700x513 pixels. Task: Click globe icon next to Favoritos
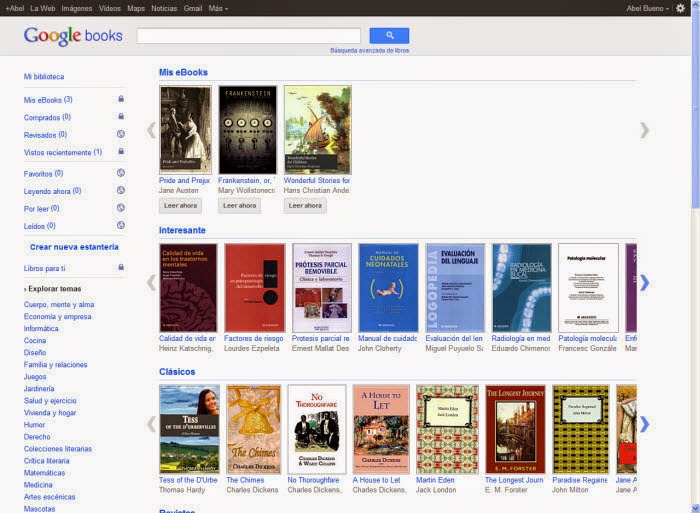pyautogui.click(x=121, y=173)
